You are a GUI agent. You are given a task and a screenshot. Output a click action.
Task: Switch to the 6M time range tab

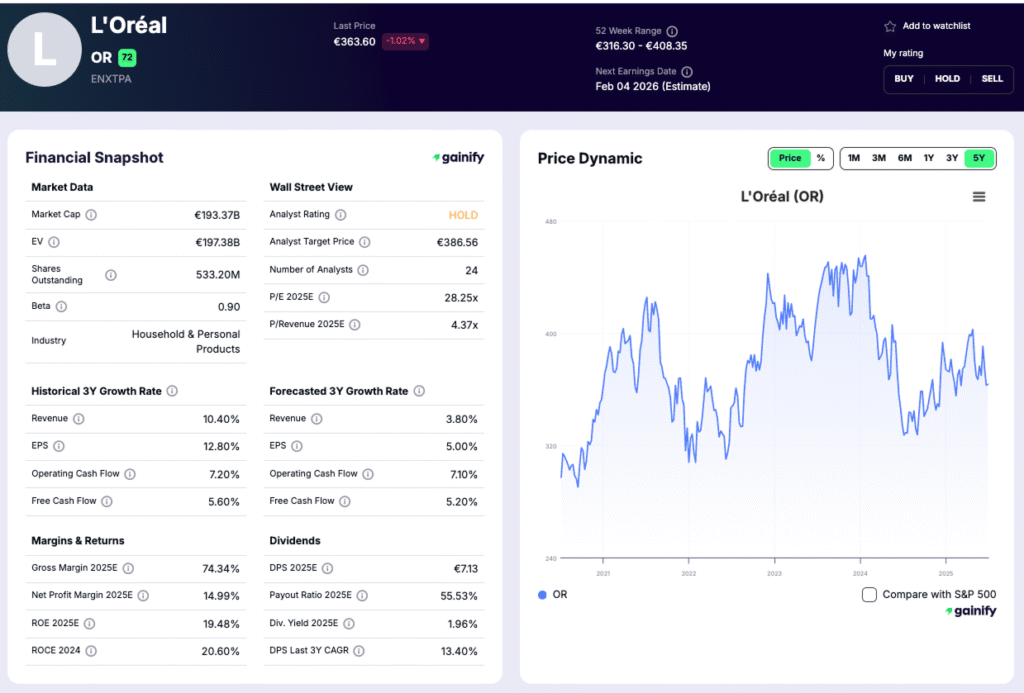click(904, 158)
